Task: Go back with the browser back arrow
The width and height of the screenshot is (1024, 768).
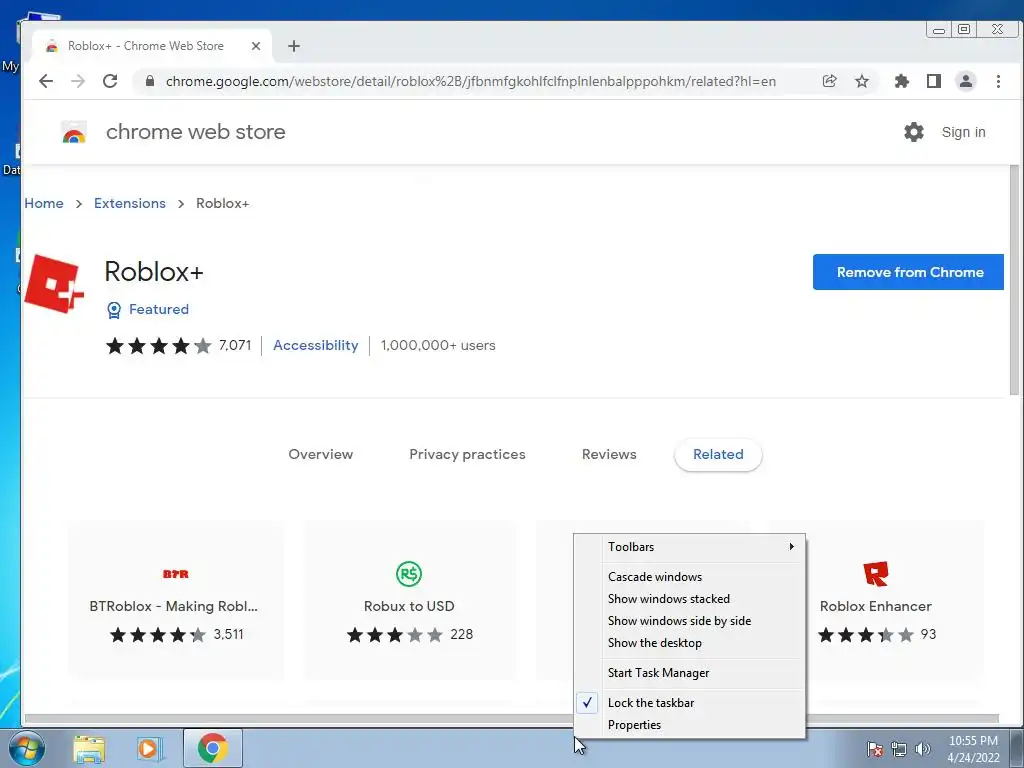Action: point(46,81)
